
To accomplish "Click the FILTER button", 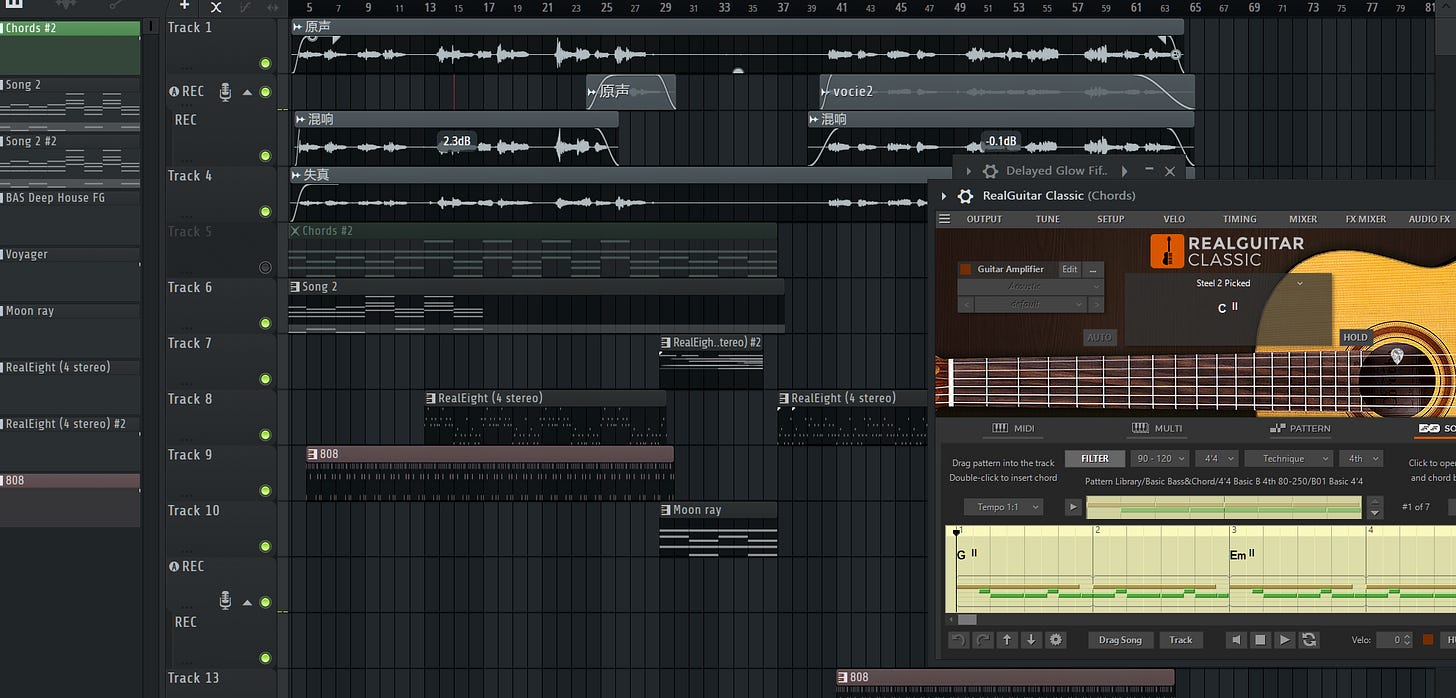I will (x=1095, y=458).
